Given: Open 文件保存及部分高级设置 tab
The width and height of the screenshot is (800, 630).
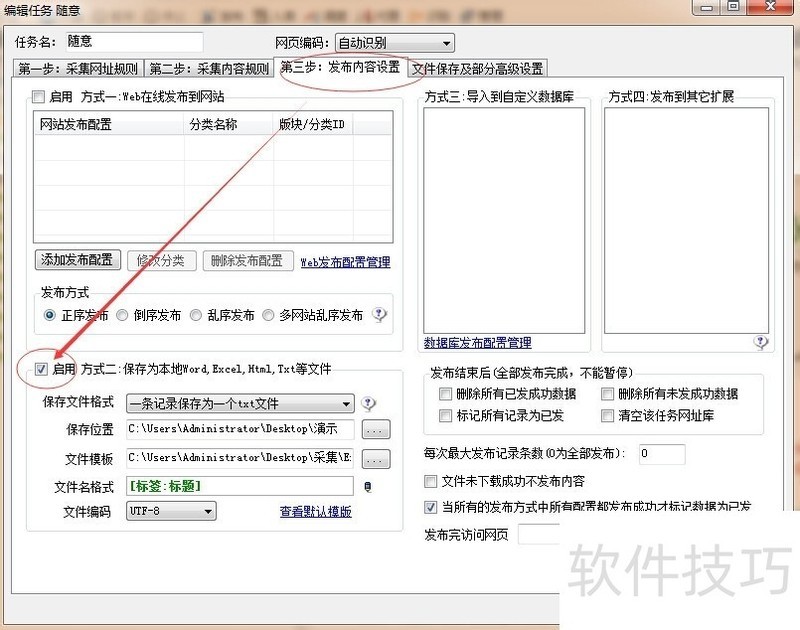Looking at the screenshot, I should pyautogui.click(x=478, y=69).
